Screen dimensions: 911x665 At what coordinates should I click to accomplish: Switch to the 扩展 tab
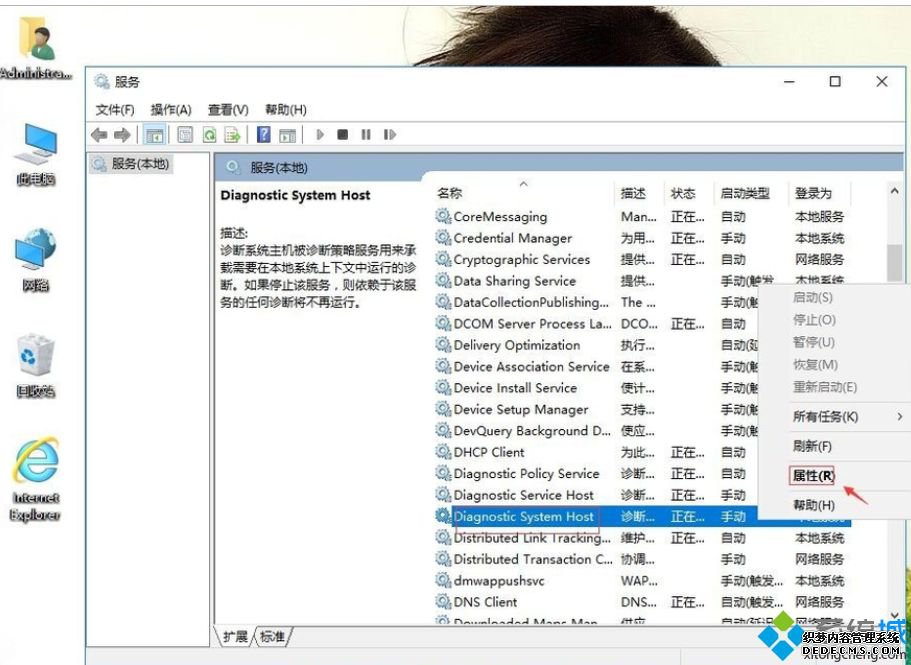point(235,637)
